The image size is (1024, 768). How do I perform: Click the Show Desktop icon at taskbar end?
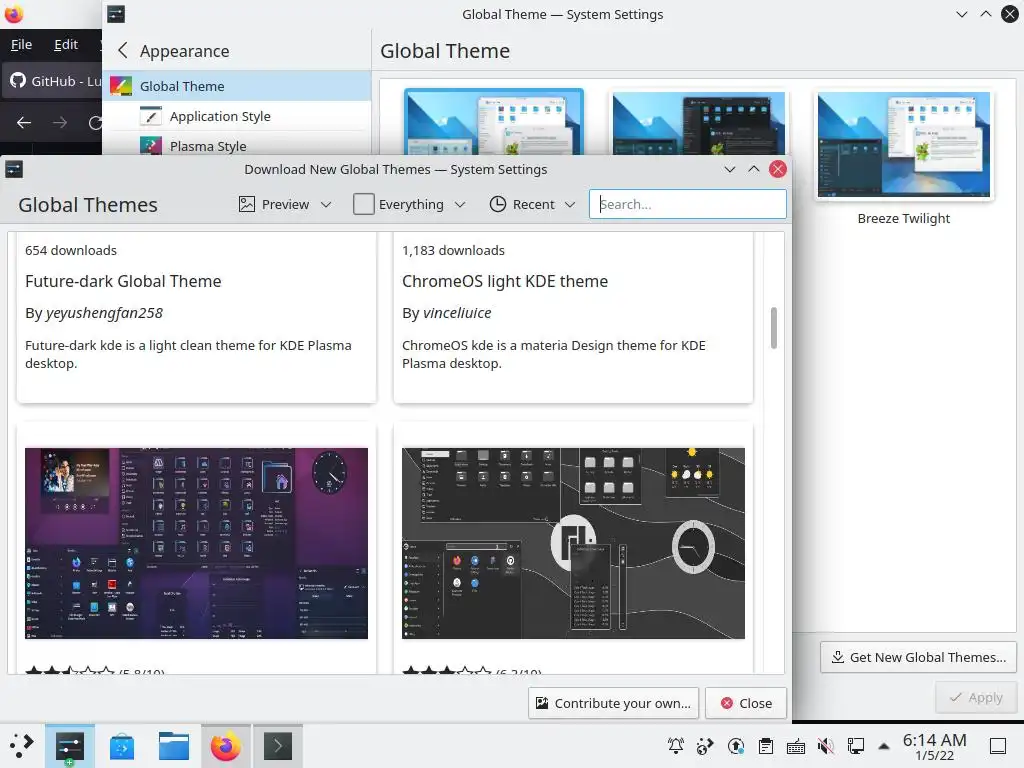(x=998, y=746)
